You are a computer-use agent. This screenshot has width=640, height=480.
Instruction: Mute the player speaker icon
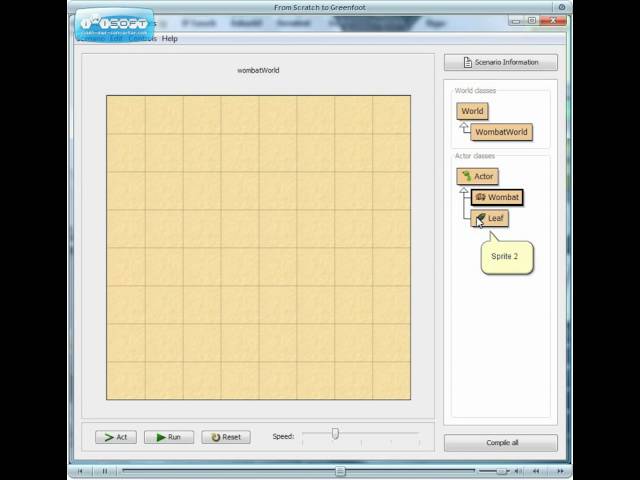[x=518, y=471]
